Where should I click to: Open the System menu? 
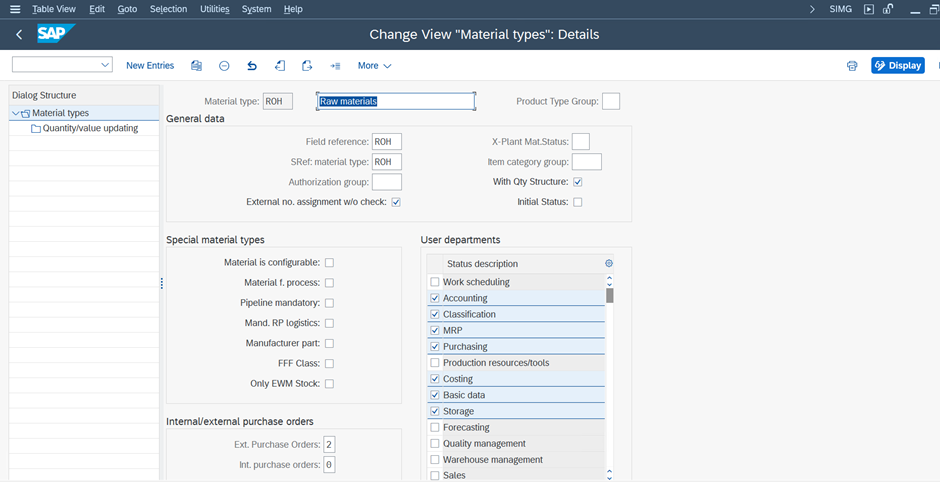[x=257, y=9]
